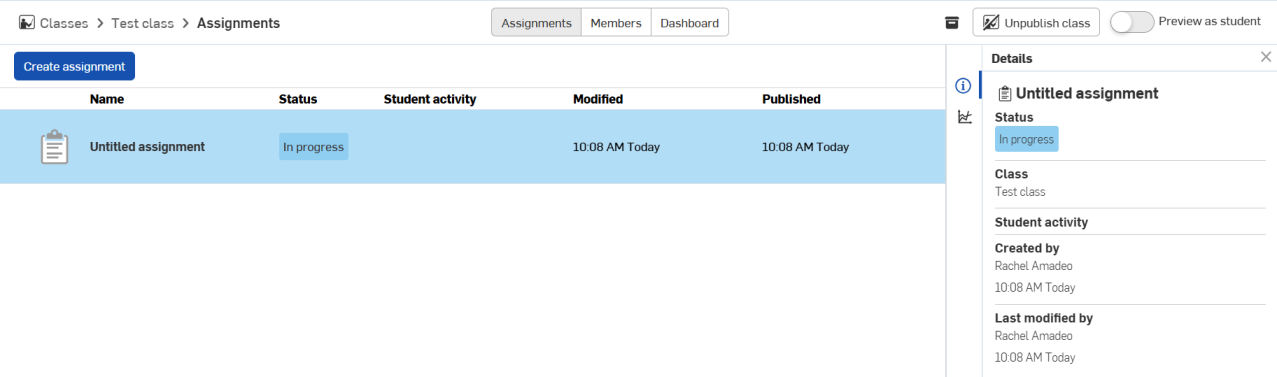The height and width of the screenshot is (377, 1277).
Task: Click Modified time 10:08 AM Today cell
Action: coord(616,147)
